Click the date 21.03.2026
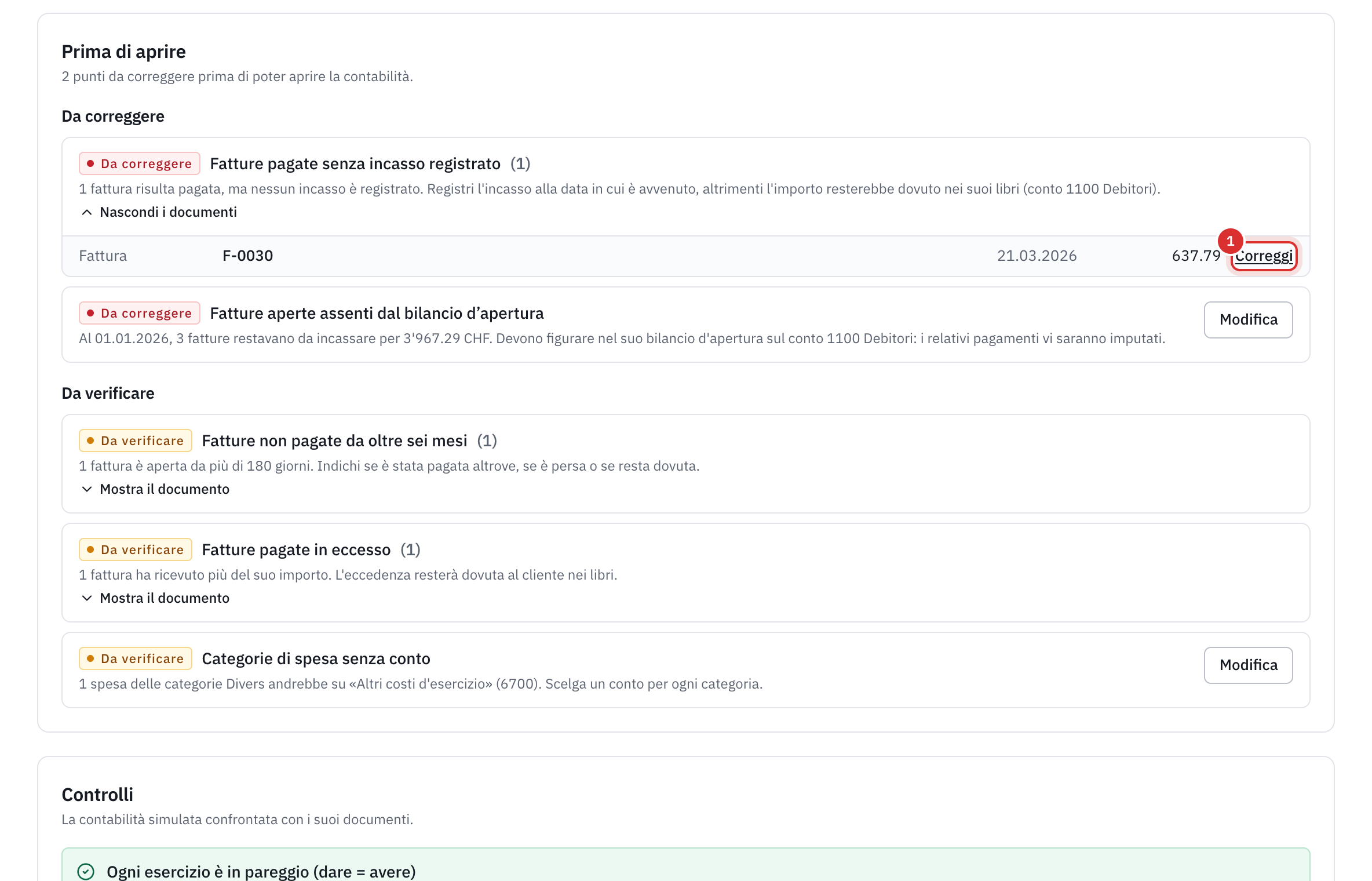The image size is (1372, 881). 1037,256
